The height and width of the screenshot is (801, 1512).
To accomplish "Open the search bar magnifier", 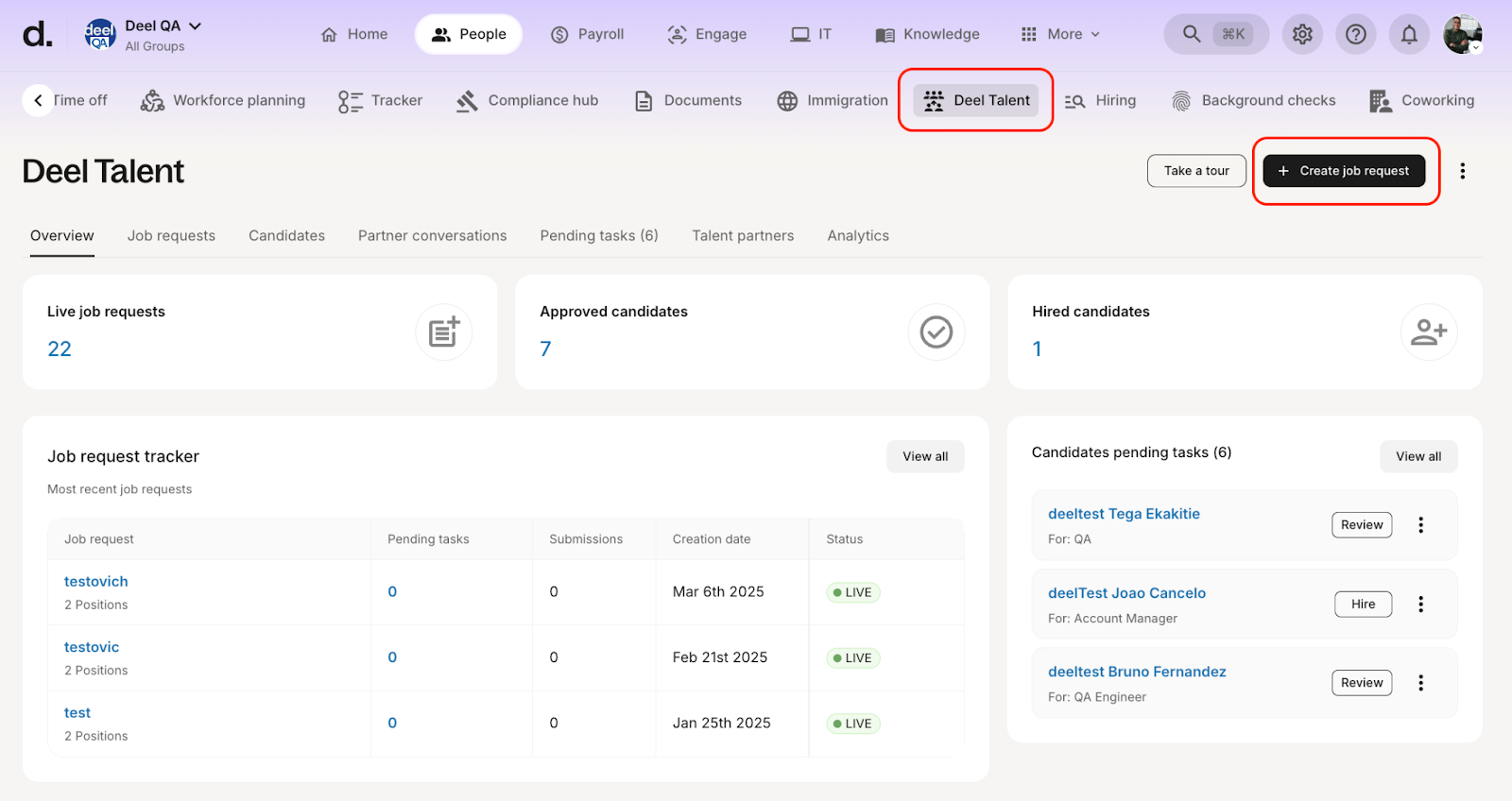I will (x=1192, y=34).
